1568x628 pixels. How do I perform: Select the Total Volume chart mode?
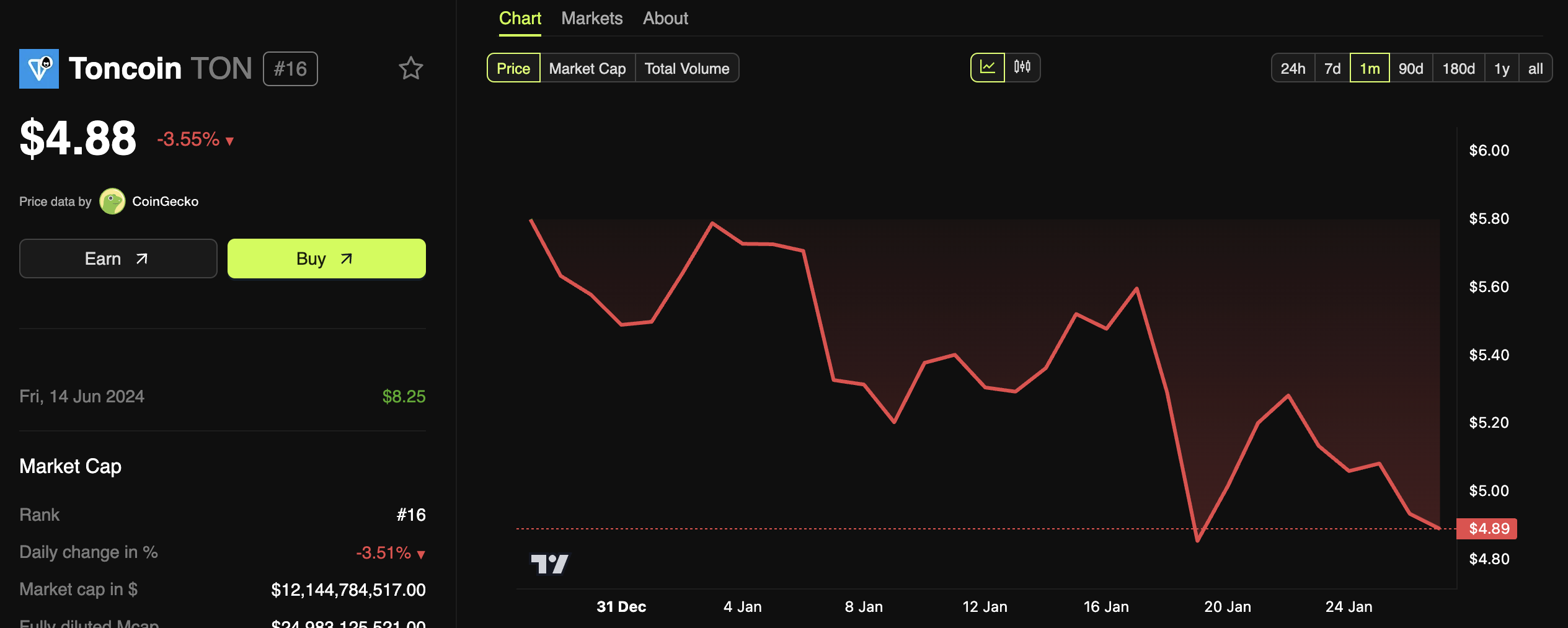pos(687,68)
